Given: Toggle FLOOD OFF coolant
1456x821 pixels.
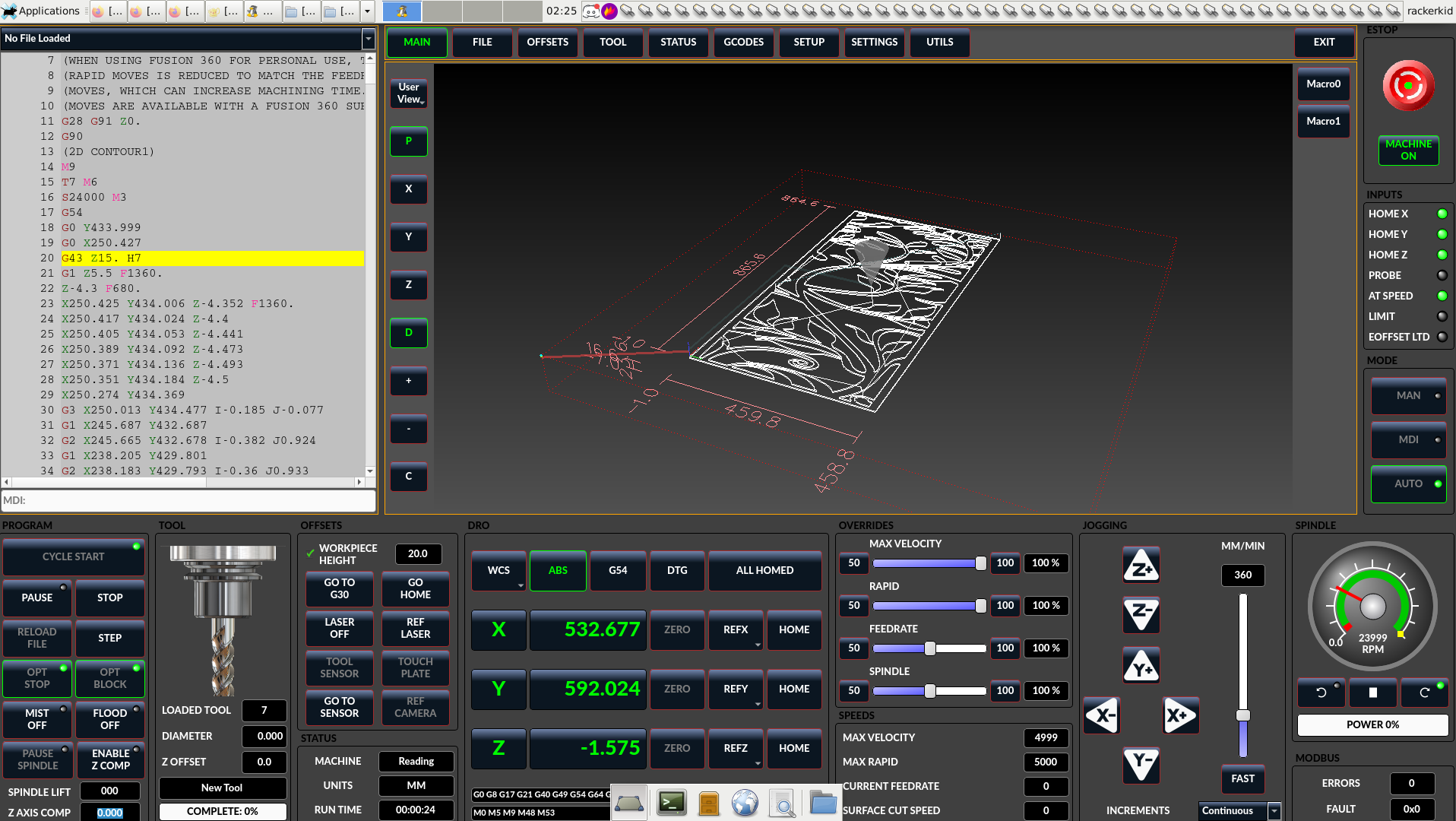Looking at the screenshot, I should coord(110,719).
